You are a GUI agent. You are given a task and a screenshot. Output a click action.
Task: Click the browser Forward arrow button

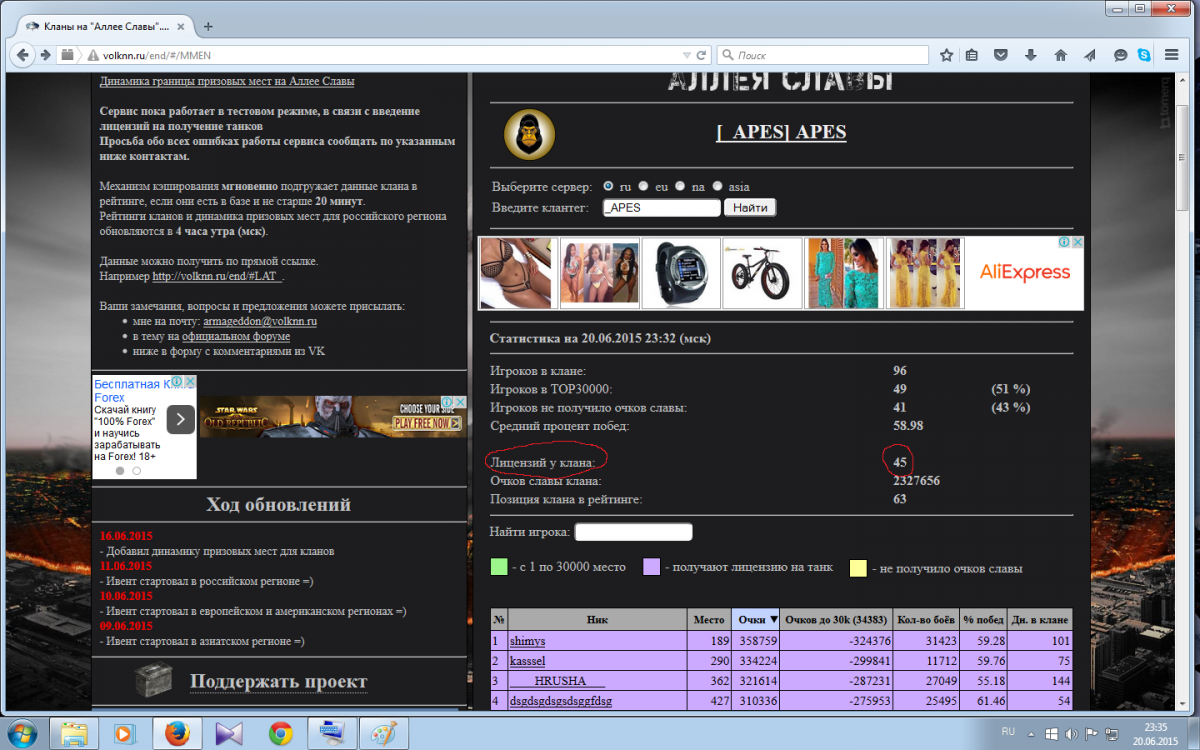click(x=45, y=54)
